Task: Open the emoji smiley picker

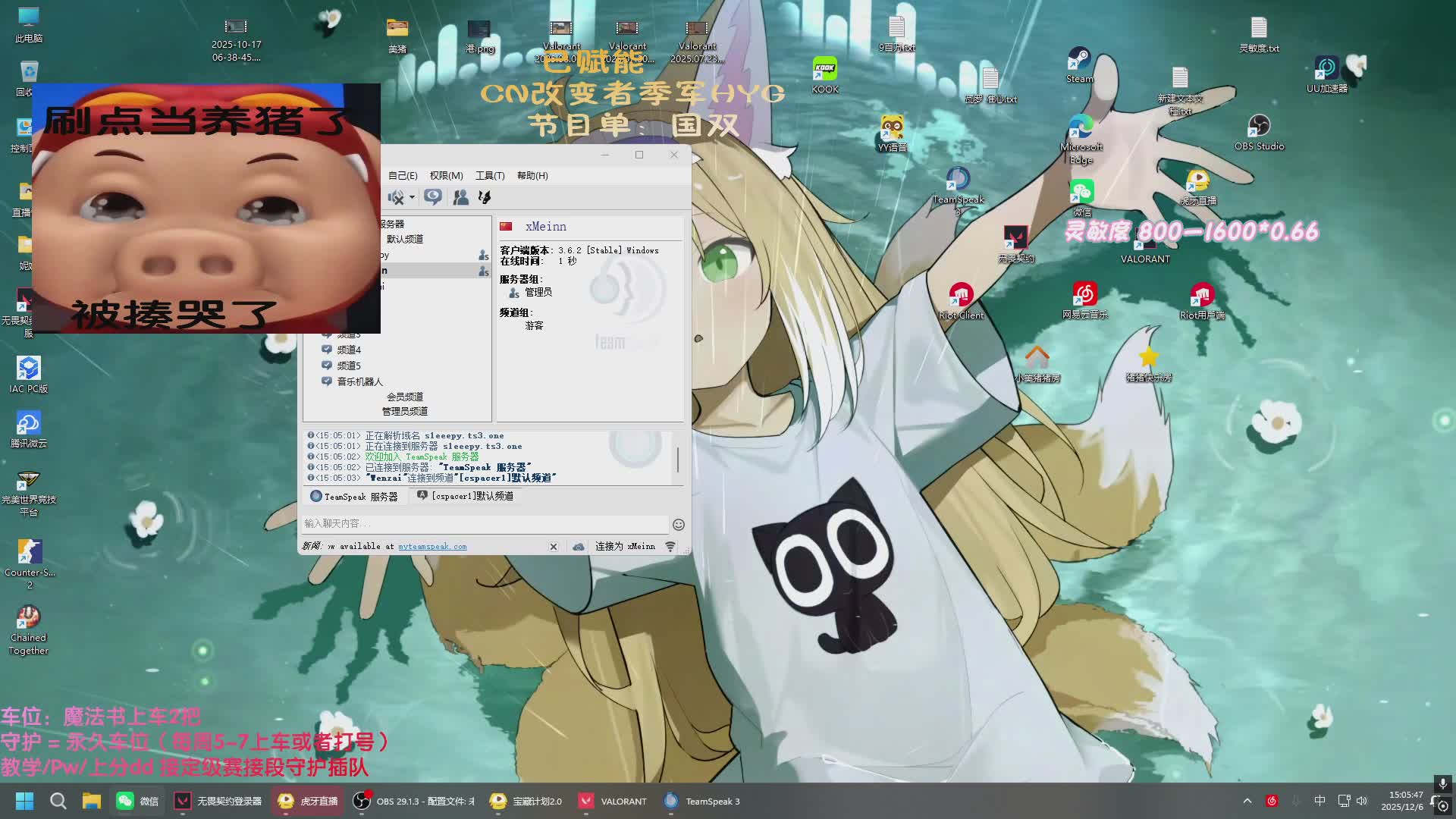Action: click(x=679, y=525)
